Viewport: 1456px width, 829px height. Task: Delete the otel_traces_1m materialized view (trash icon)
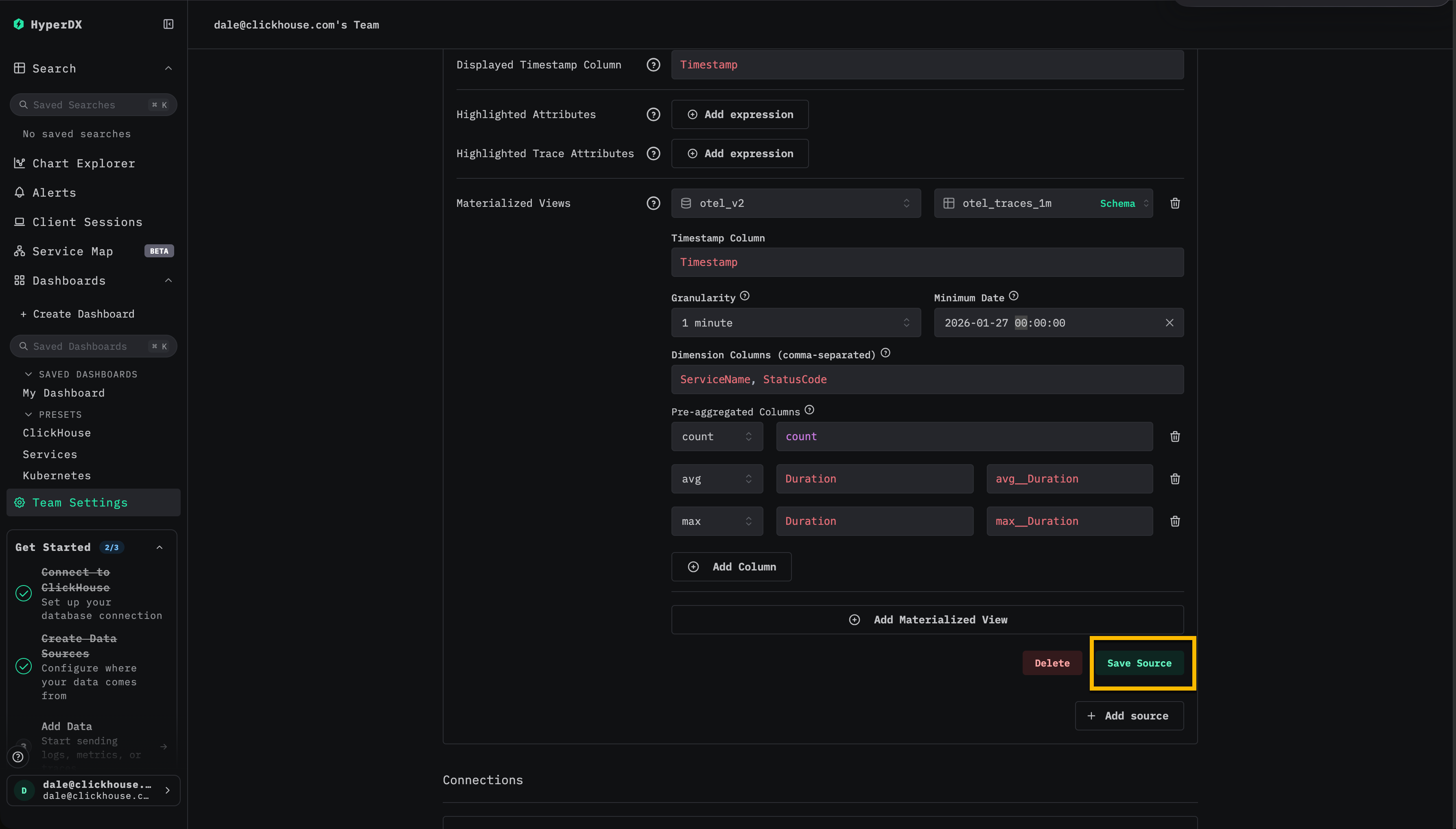coord(1175,203)
